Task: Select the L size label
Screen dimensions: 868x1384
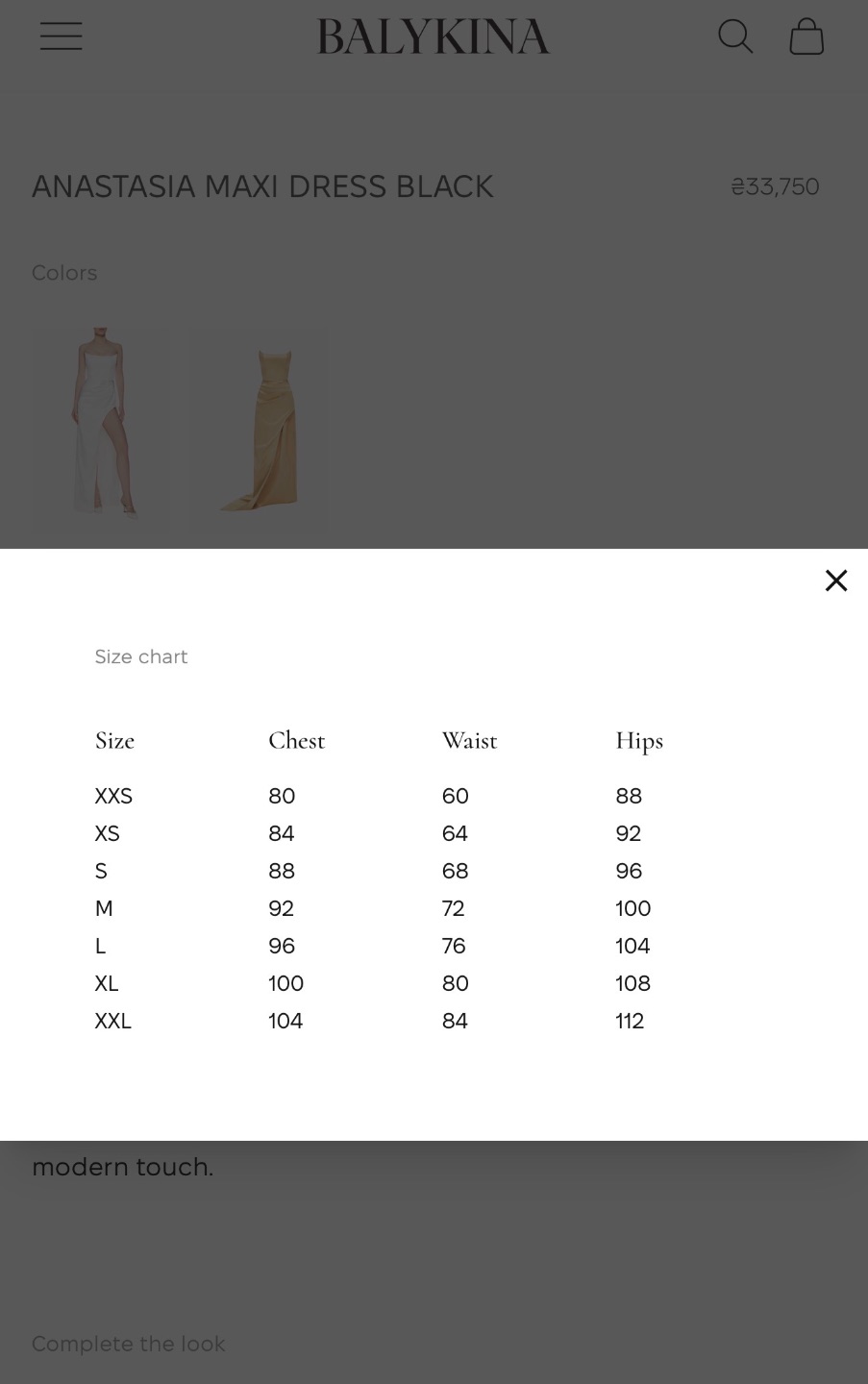Action: (x=100, y=946)
